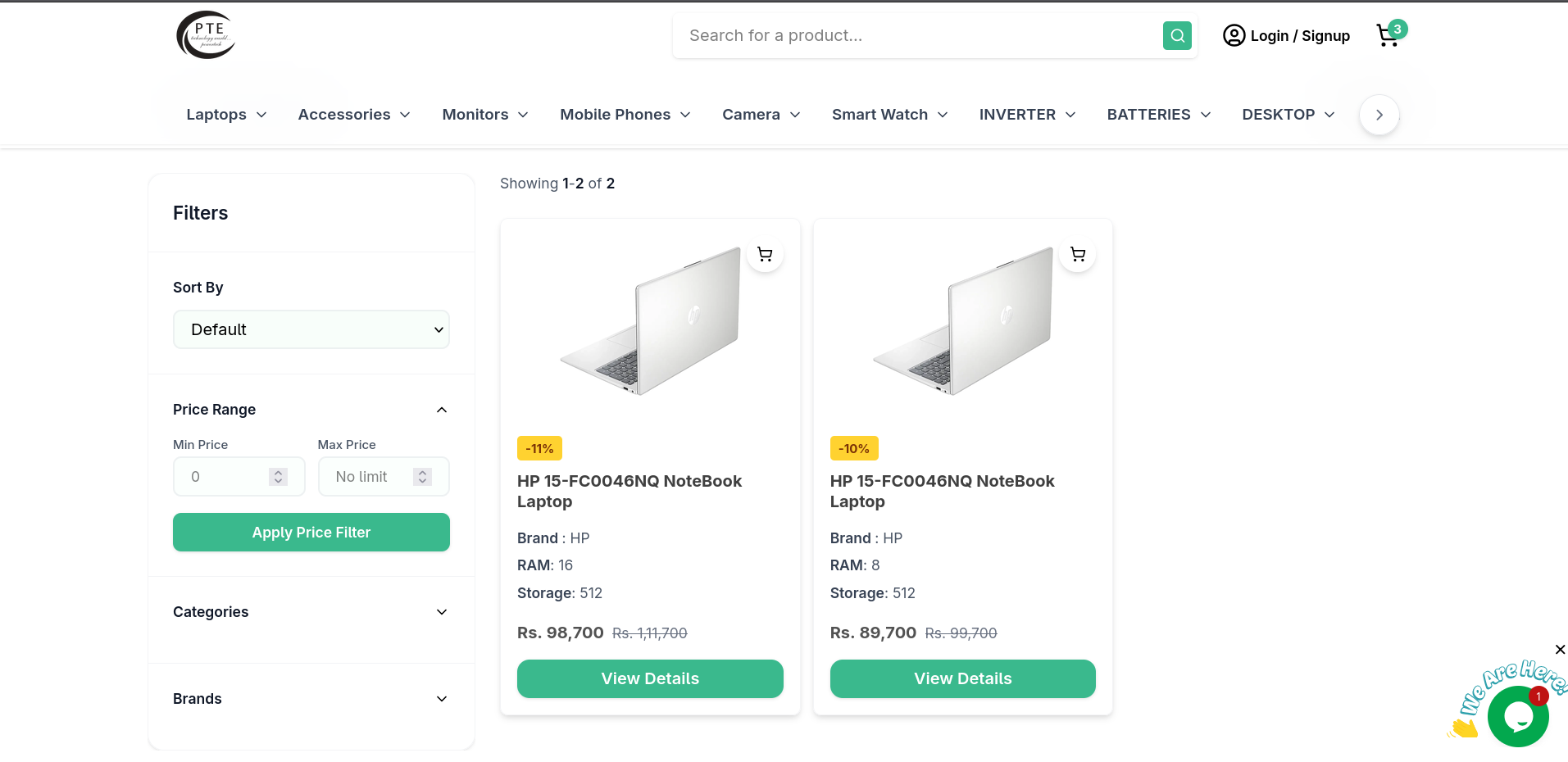The height and width of the screenshot is (762, 1568).
Task: Click the price Rs. 89,700
Action: [x=873, y=633]
